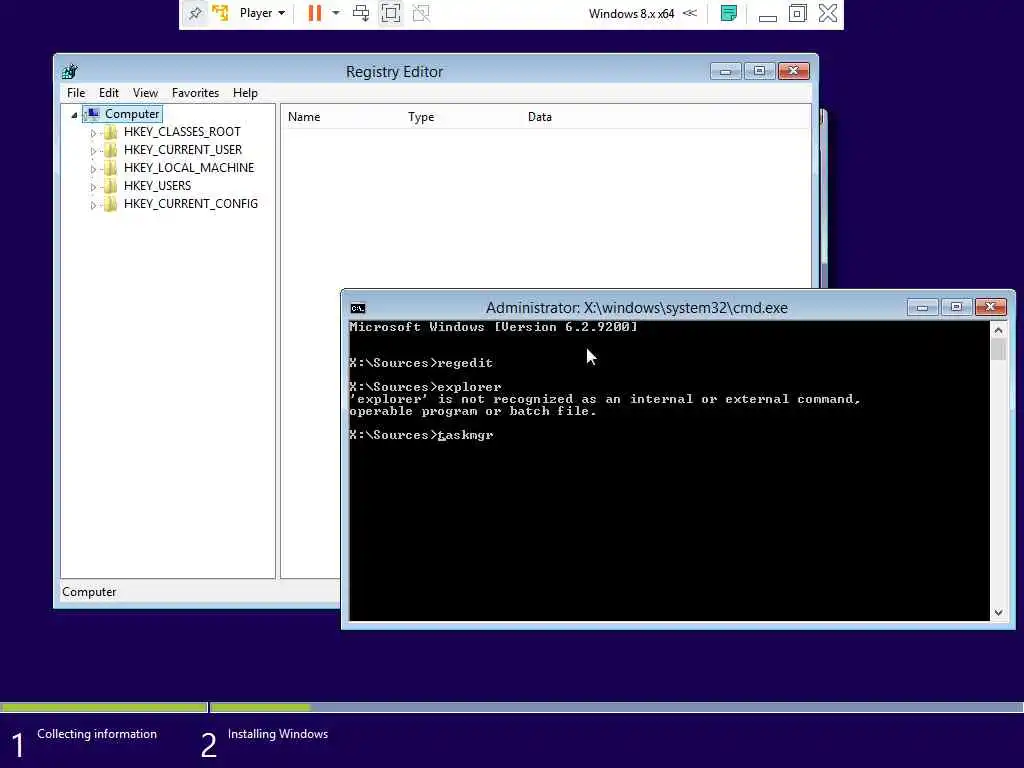The height and width of the screenshot is (768, 1024).
Task: Expand HKEY_CLASSES_ROOT node
Action: click(x=93, y=133)
